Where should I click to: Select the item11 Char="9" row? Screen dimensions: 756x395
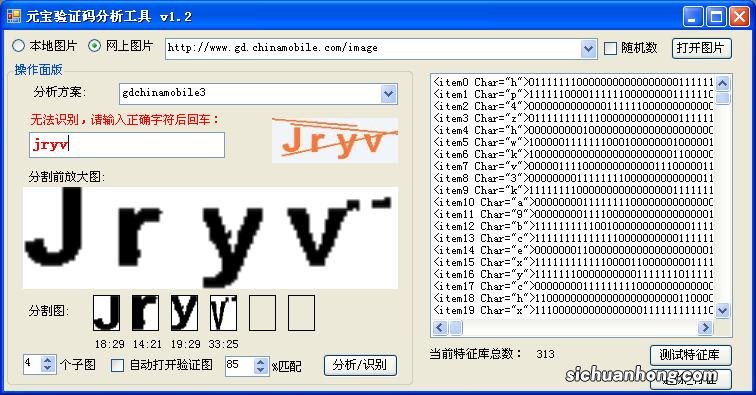573,214
